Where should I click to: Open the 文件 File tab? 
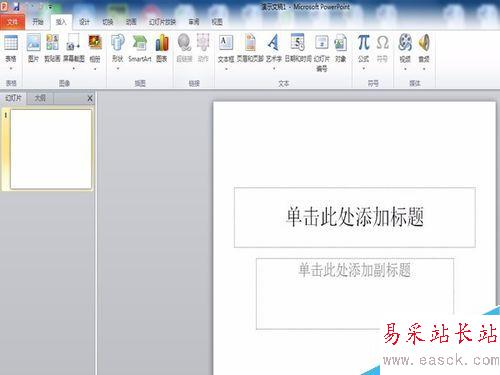coord(12,22)
